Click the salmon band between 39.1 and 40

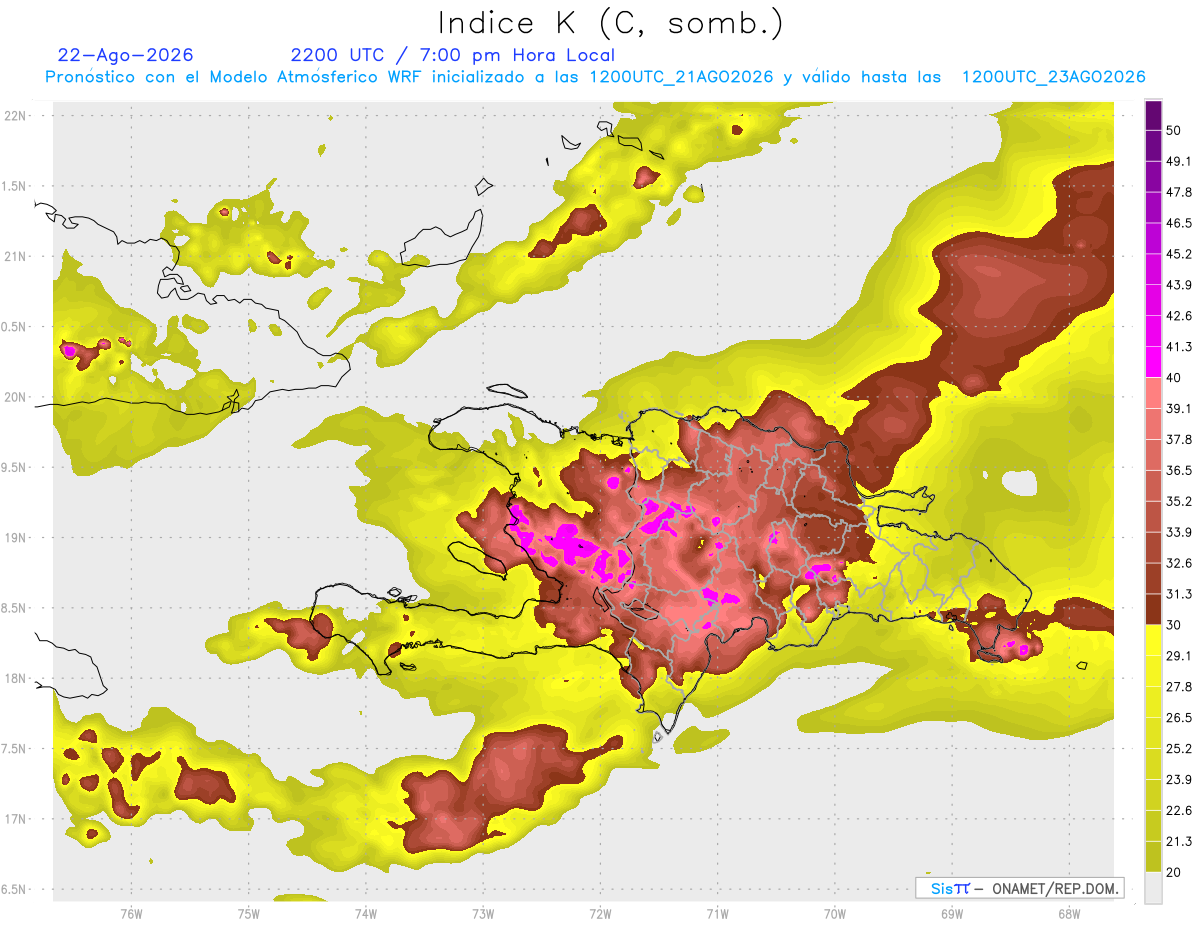[x=1153, y=393]
